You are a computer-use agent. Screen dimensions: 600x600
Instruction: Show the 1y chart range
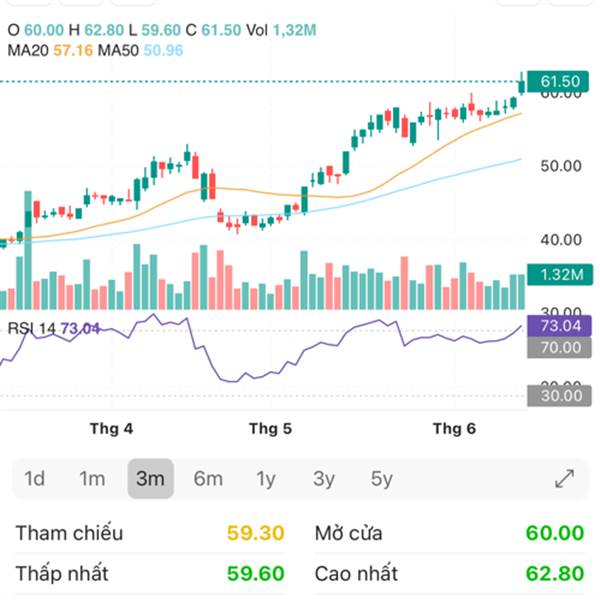click(x=266, y=479)
